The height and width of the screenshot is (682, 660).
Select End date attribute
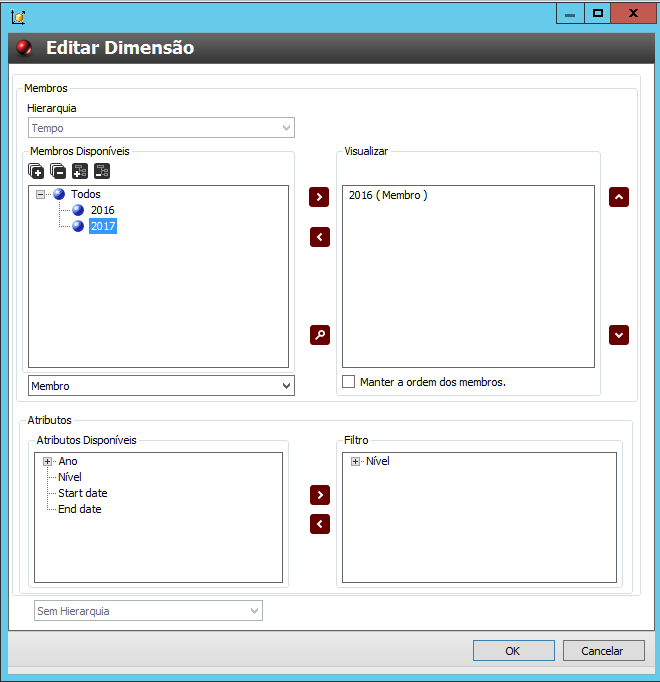pyautogui.click(x=80, y=509)
